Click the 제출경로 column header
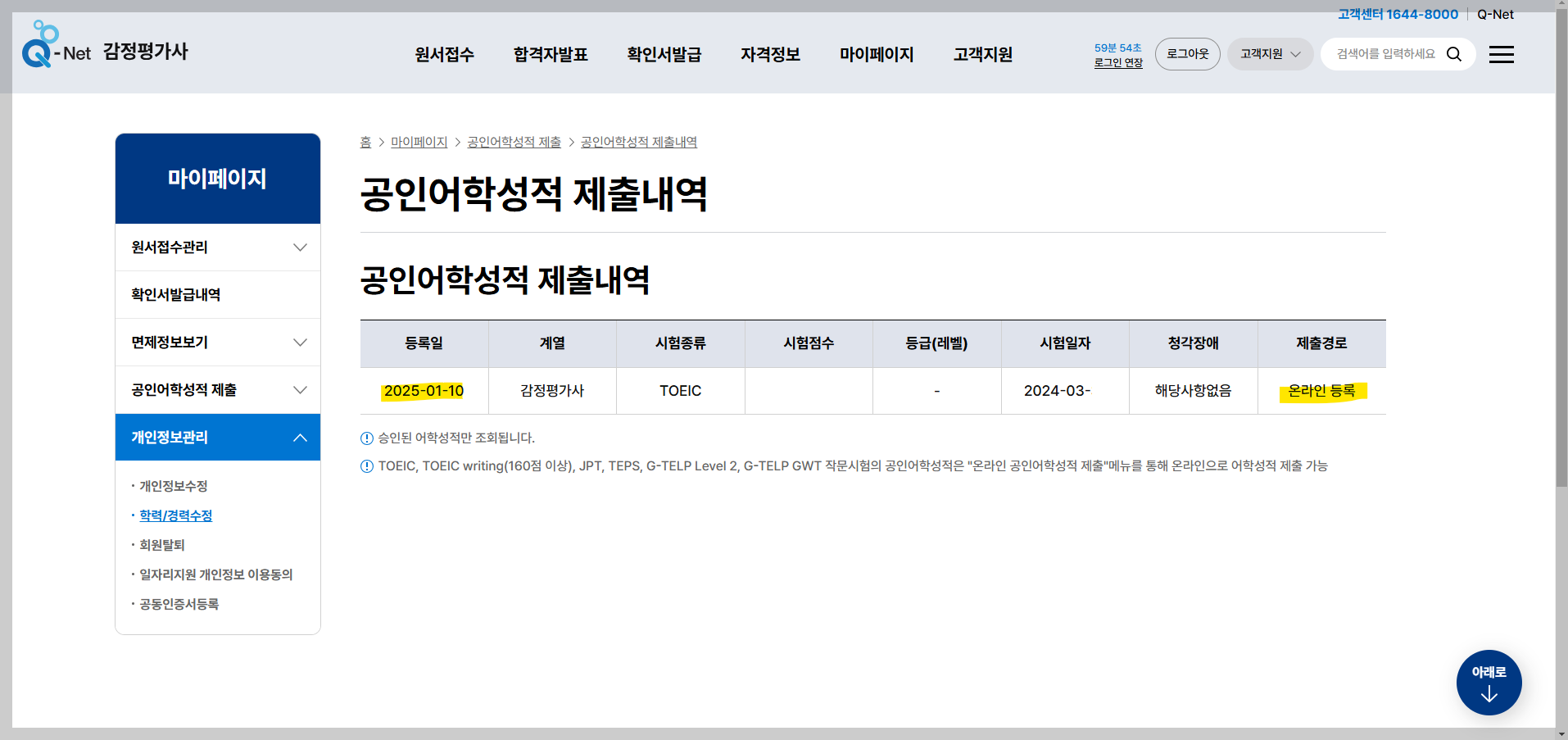The height and width of the screenshot is (740, 1568). click(1321, 343)
